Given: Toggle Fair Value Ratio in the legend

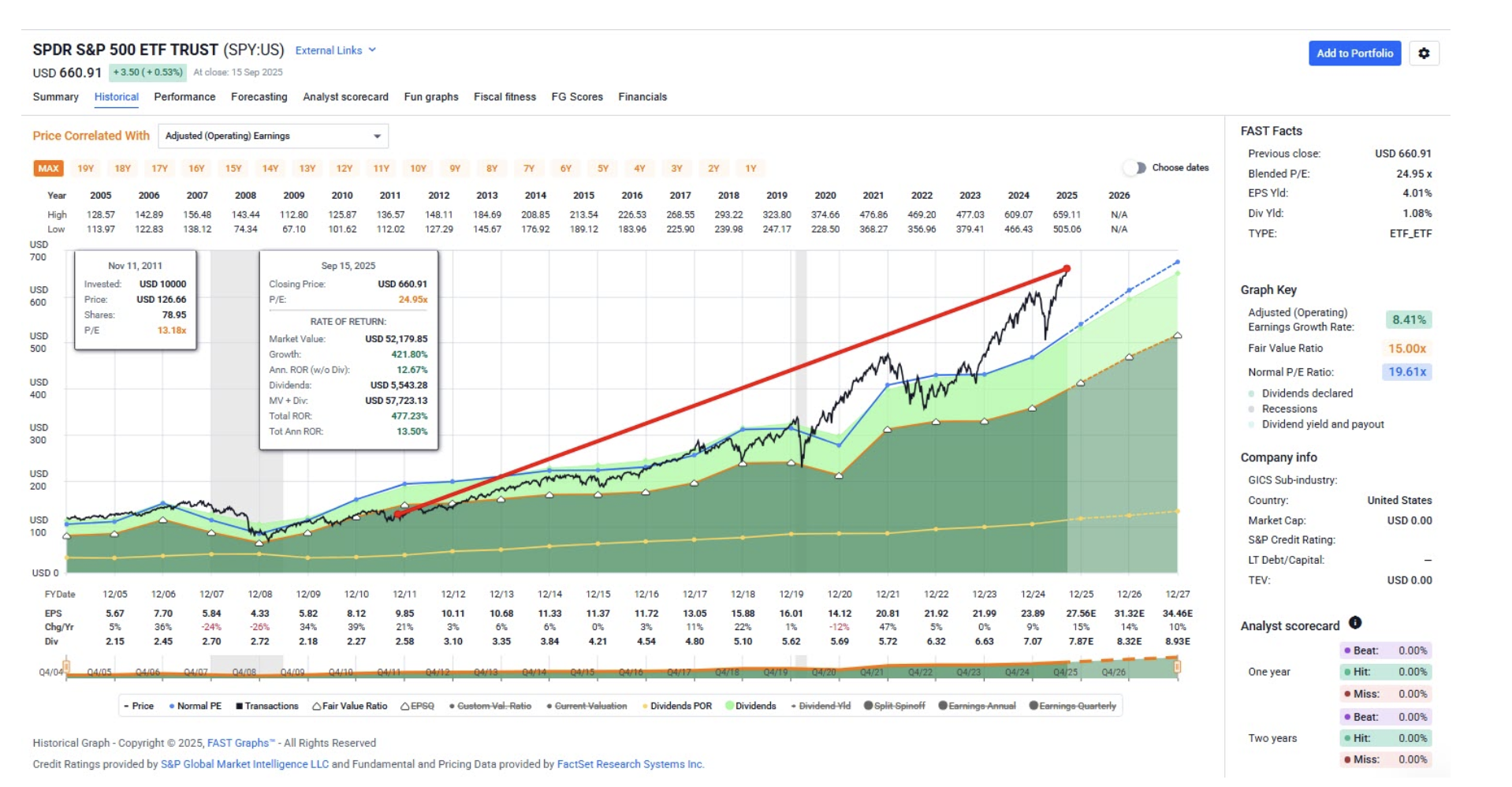Looking at the screenshot, I should tap(350, 707).
